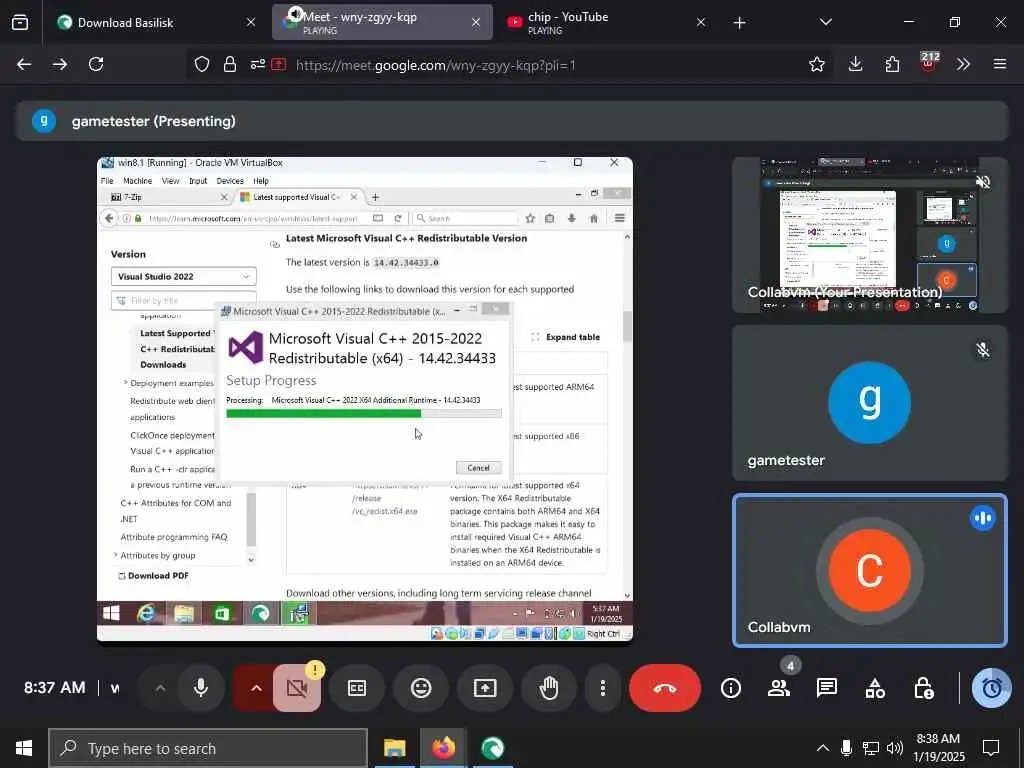Click the Filter by title field

tap(184, 300)
